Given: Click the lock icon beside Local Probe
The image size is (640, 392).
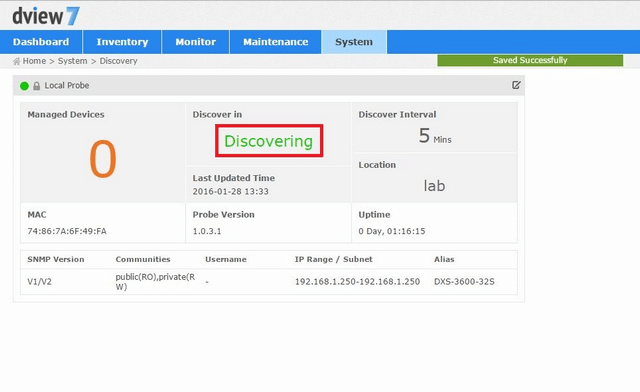Looking at the screenshot, I should coord(36,86).
